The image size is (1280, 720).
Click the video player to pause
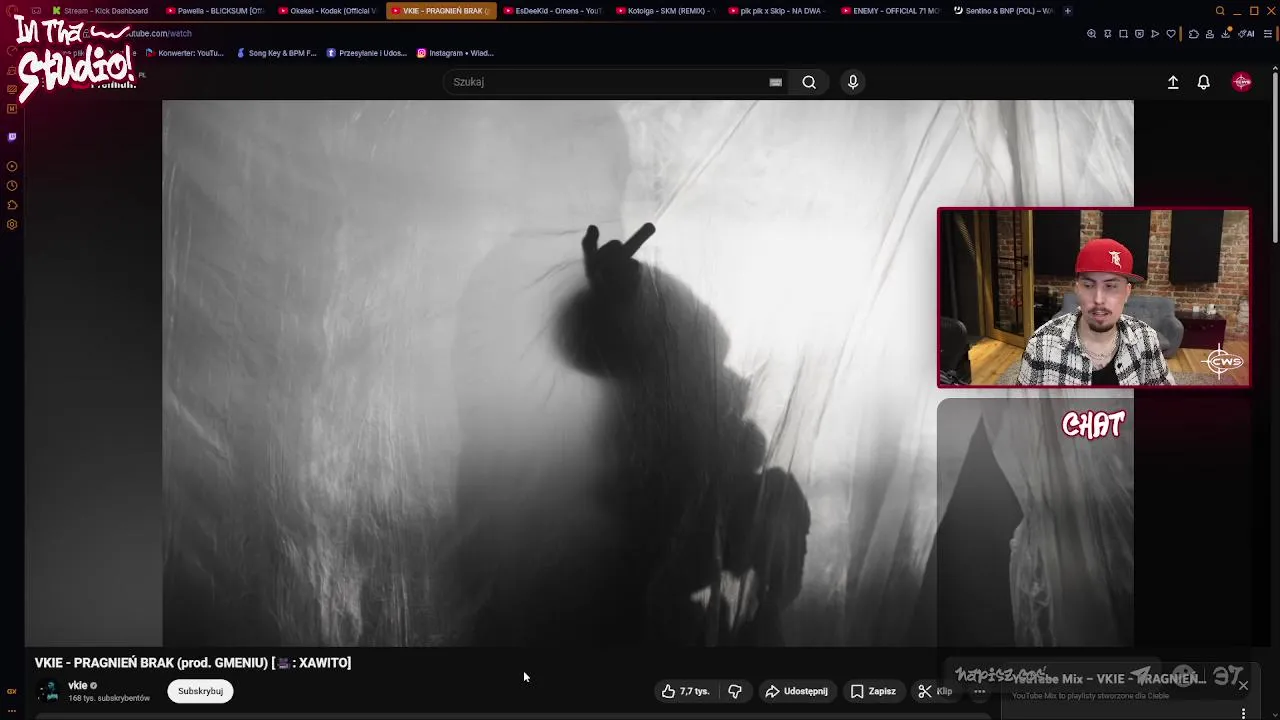(648, 373)
